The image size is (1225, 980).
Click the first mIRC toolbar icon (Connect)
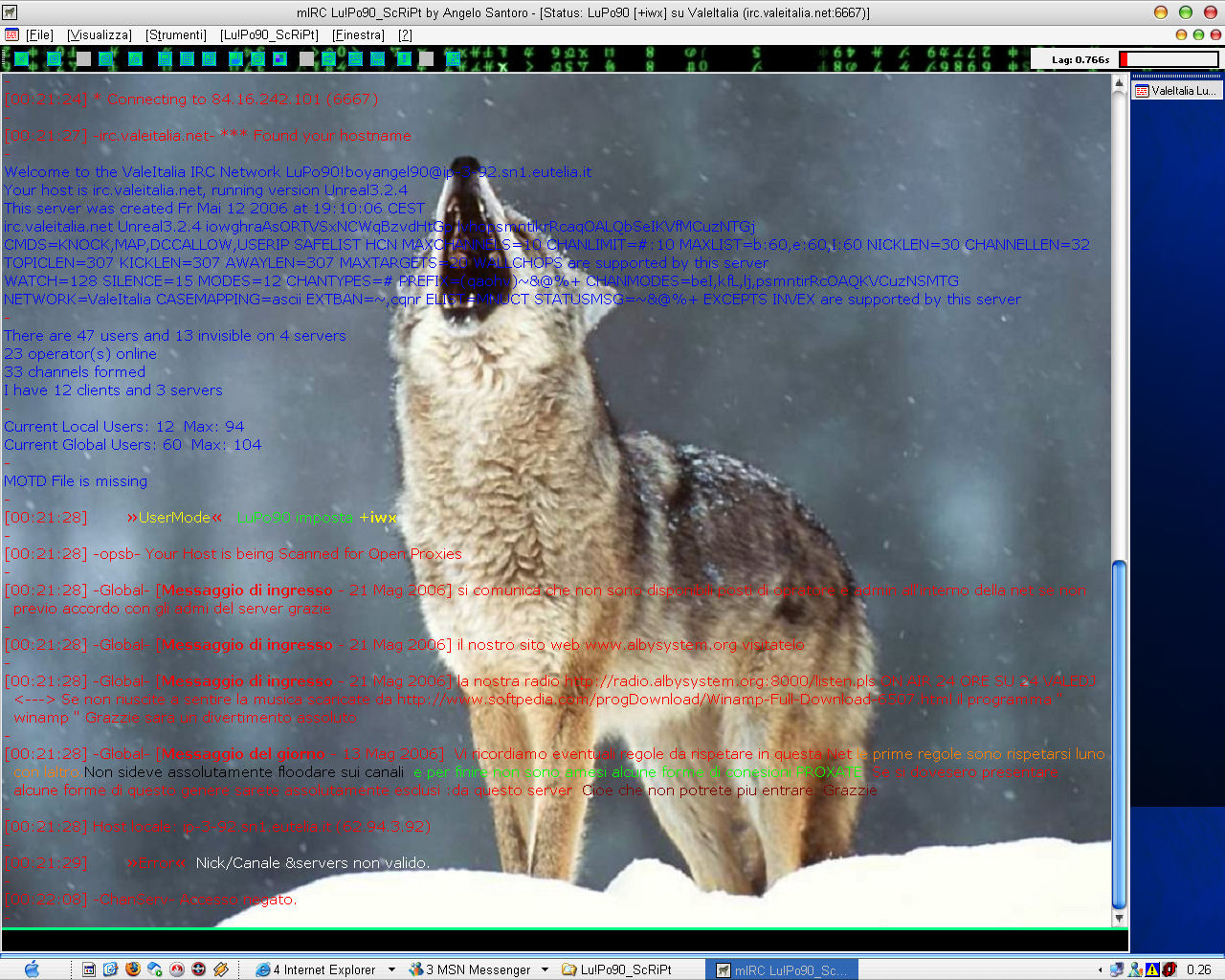[21, 59]
